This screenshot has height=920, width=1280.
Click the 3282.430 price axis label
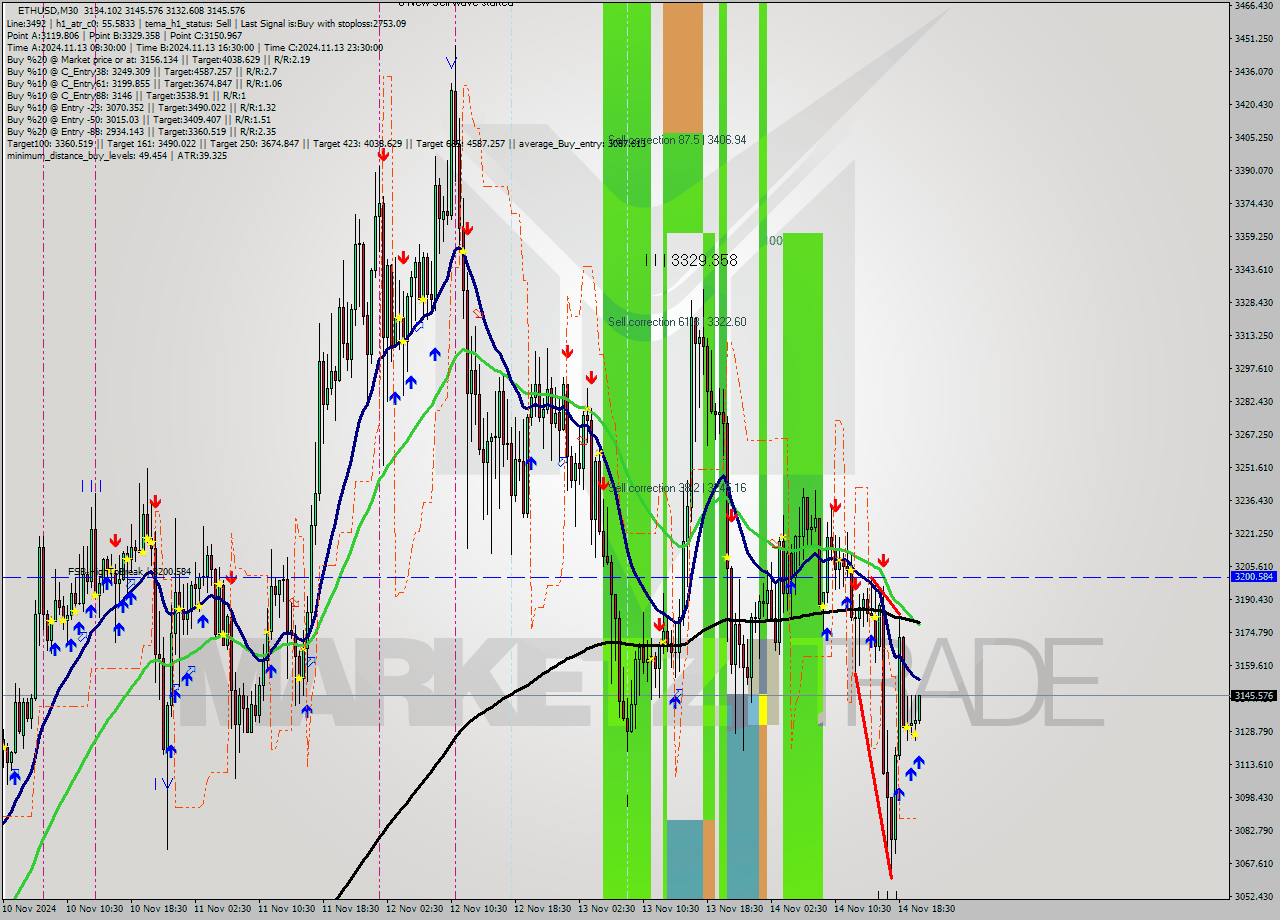1253,401
